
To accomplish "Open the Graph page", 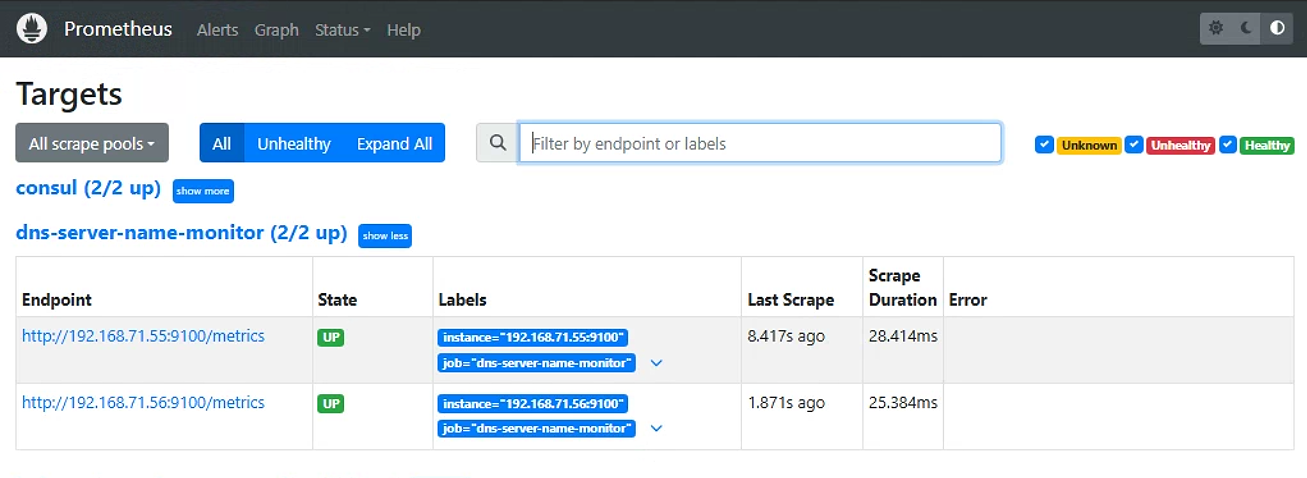I will (x=276, y=30).
